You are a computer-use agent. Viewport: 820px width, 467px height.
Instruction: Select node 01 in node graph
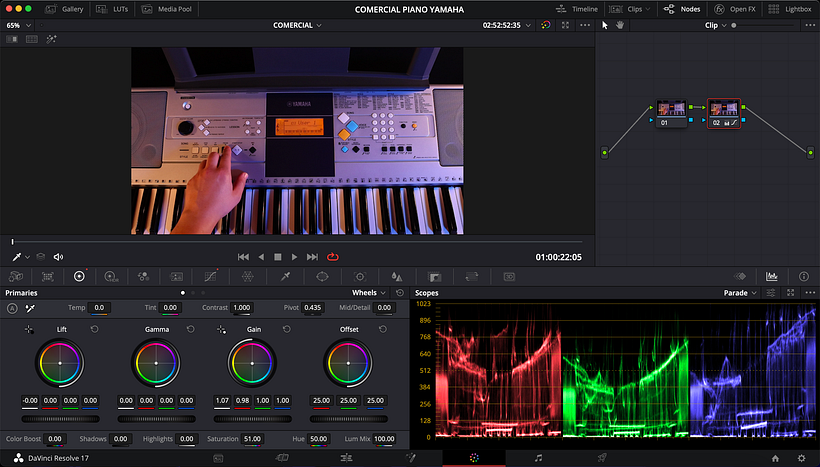tap(671, 113)
